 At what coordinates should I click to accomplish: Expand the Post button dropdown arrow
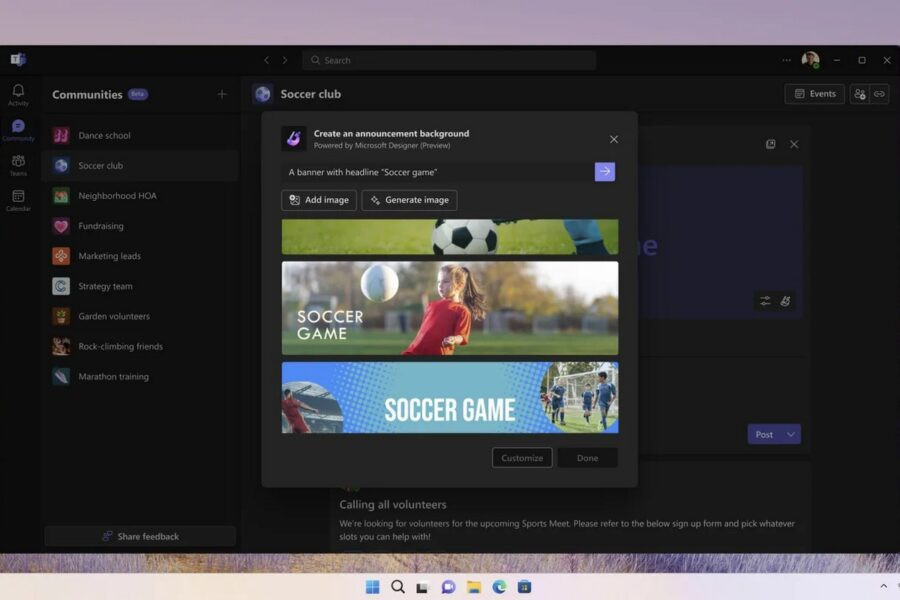click(791, 434)
